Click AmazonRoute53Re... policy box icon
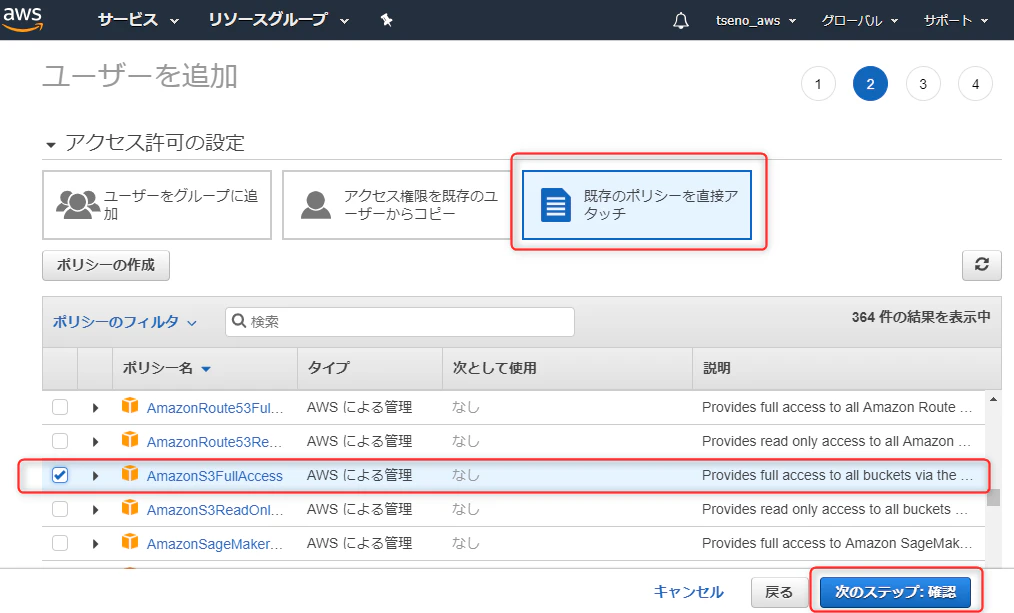The height and width of the screenshot is (613, 1014). [x=130, y=440]
